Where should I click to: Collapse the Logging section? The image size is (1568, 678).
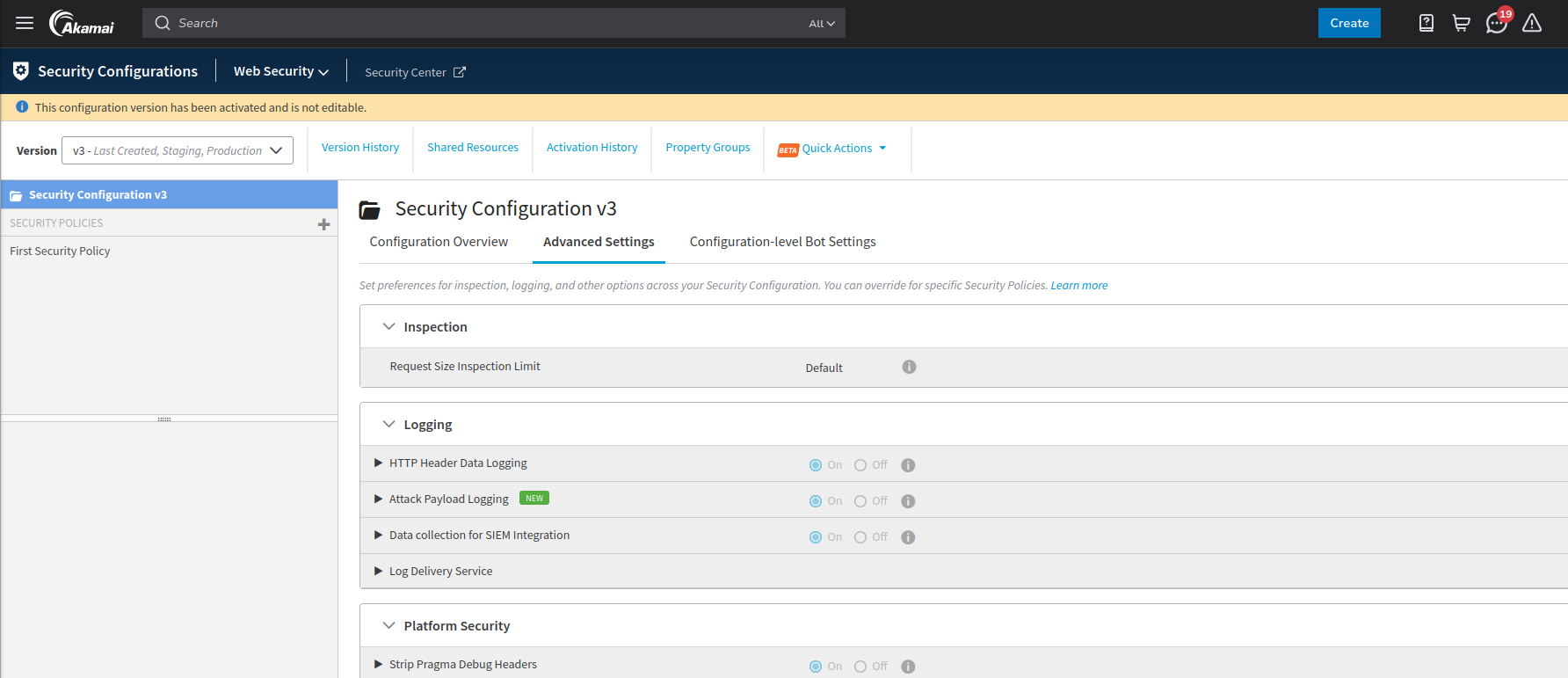click(388, 424)
